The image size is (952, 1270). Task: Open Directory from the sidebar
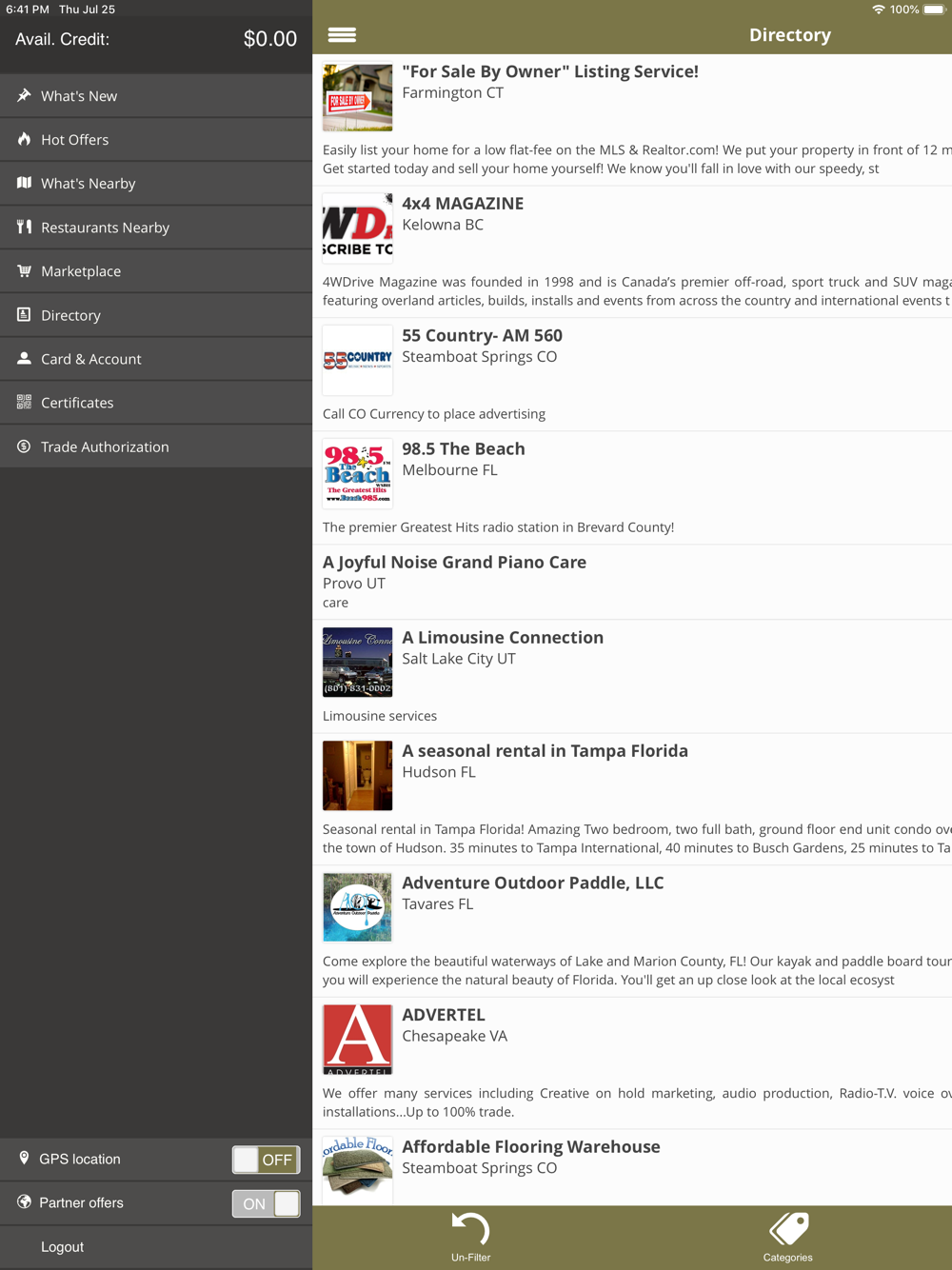pyautogui.click(x=156, y=315)
